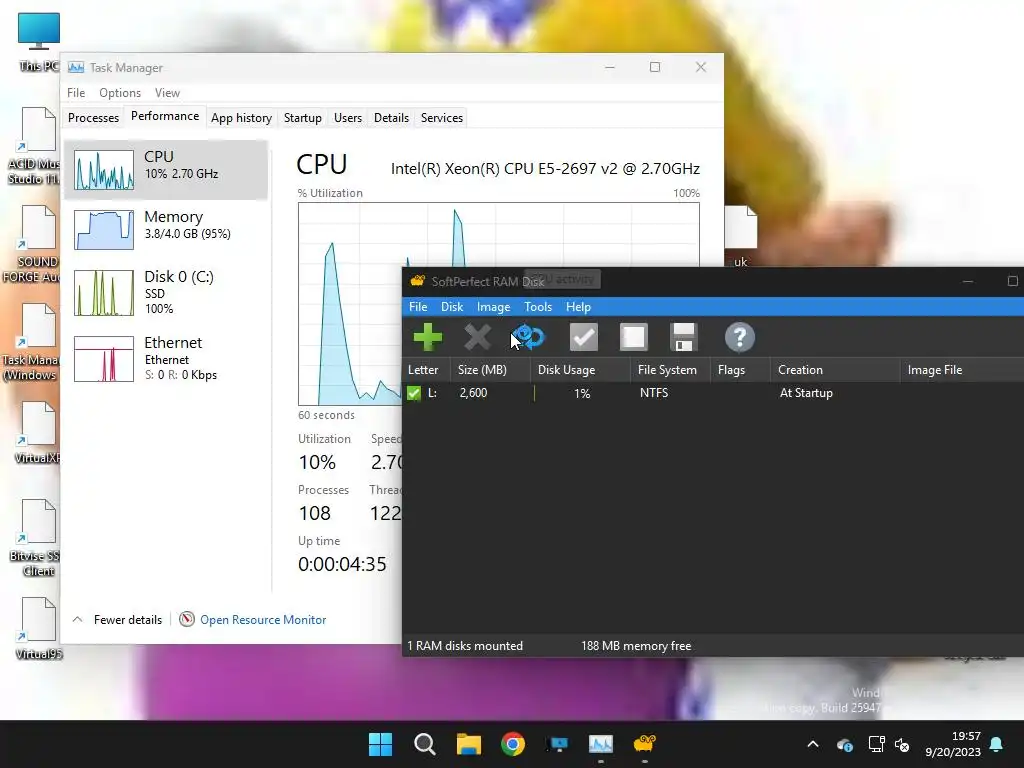Maximize the Task Manager window
This screenshot has width=1024, height=768.
[x=655, y=67]
